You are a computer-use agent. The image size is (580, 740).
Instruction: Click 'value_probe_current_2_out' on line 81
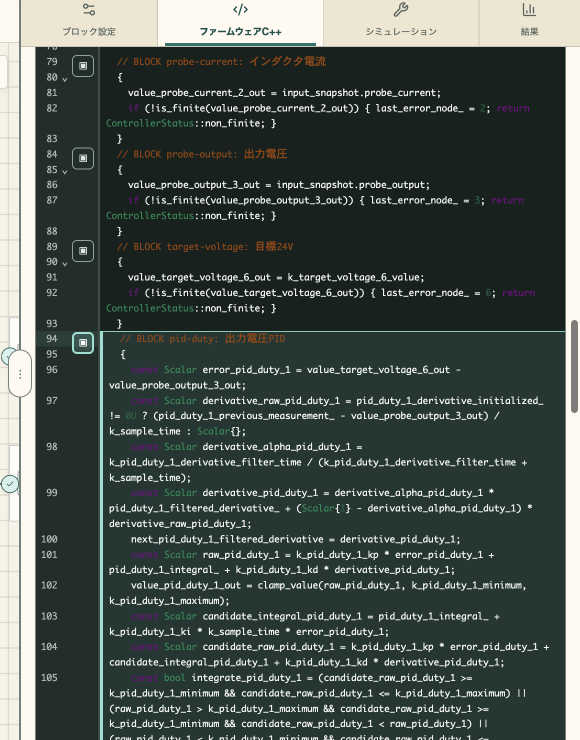click(x=196, y=93)
